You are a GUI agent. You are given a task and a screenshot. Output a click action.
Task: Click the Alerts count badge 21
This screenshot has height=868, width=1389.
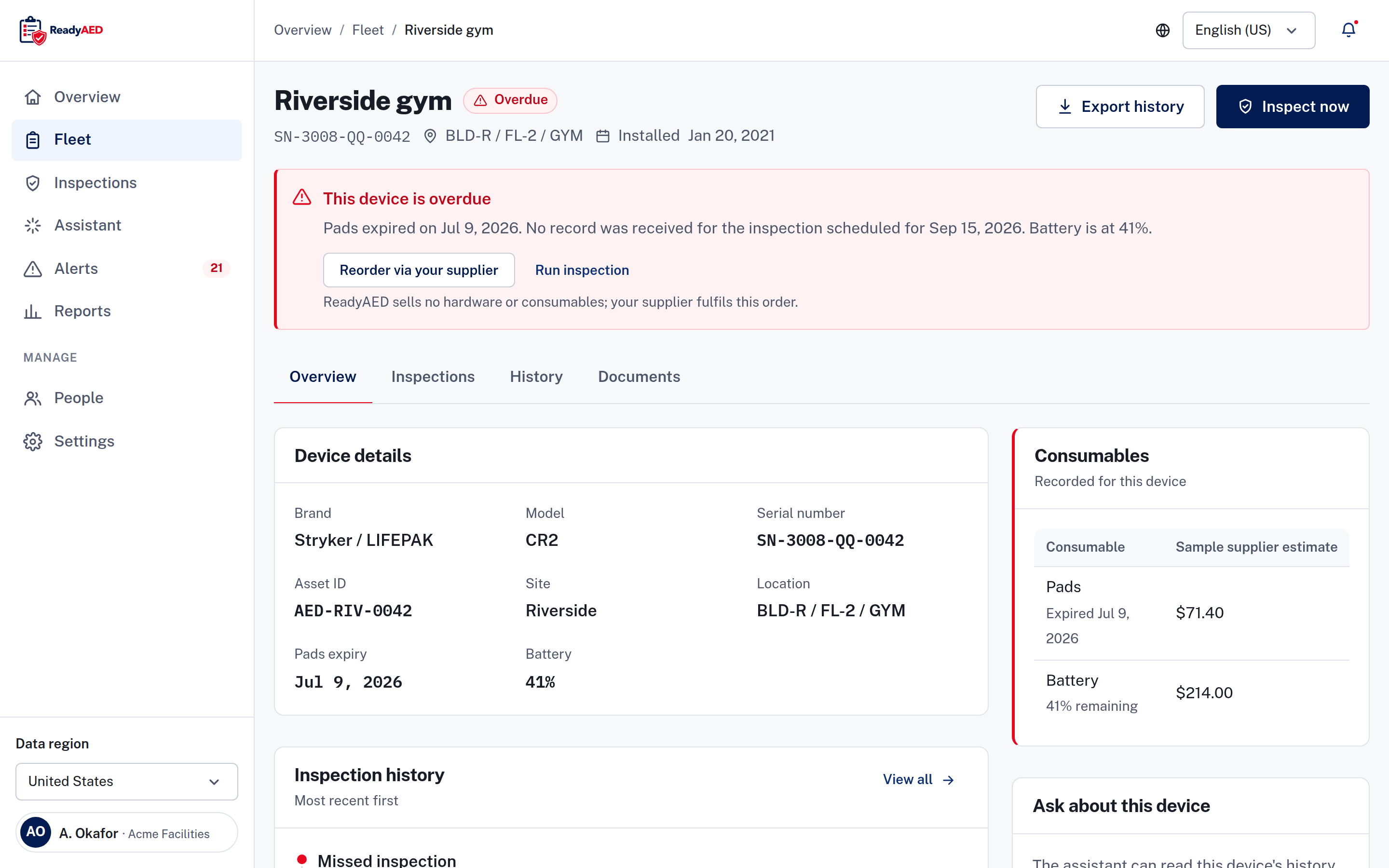[217, 268]
